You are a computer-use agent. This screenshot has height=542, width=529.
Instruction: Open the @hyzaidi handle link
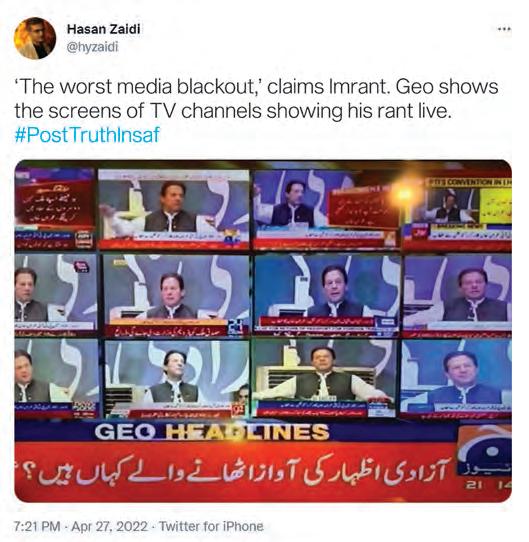click(92, 47)
